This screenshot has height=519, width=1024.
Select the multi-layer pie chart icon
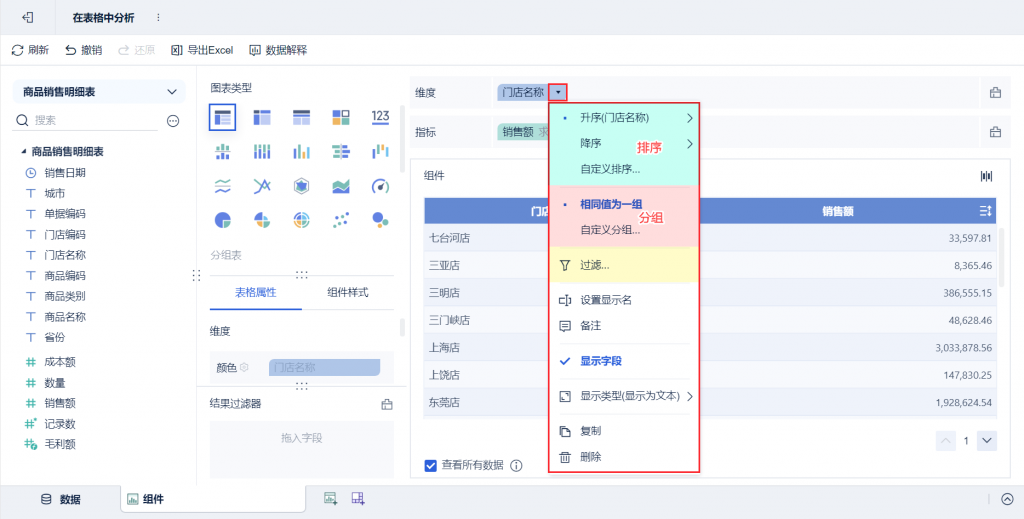tap(301, 220)
